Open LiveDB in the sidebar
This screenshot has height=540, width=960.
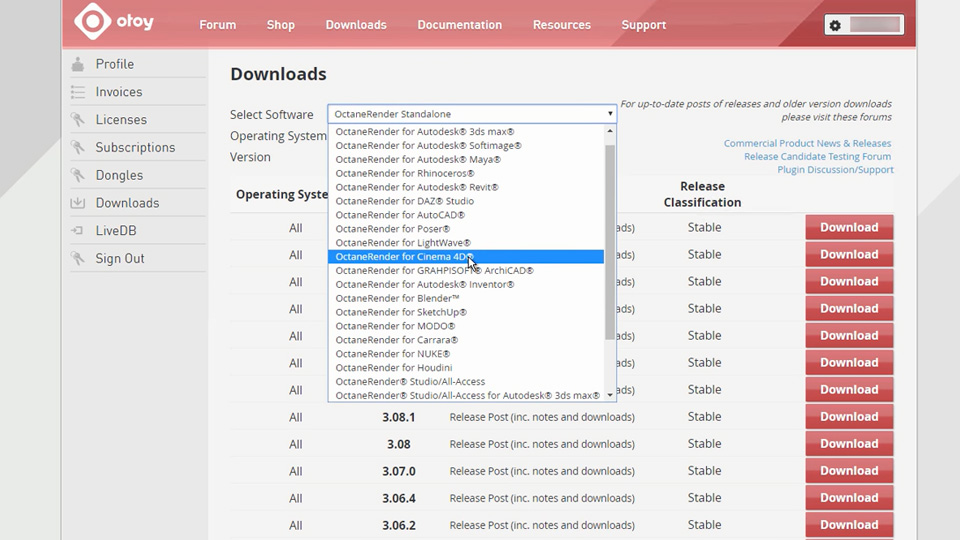coord(116,231)
